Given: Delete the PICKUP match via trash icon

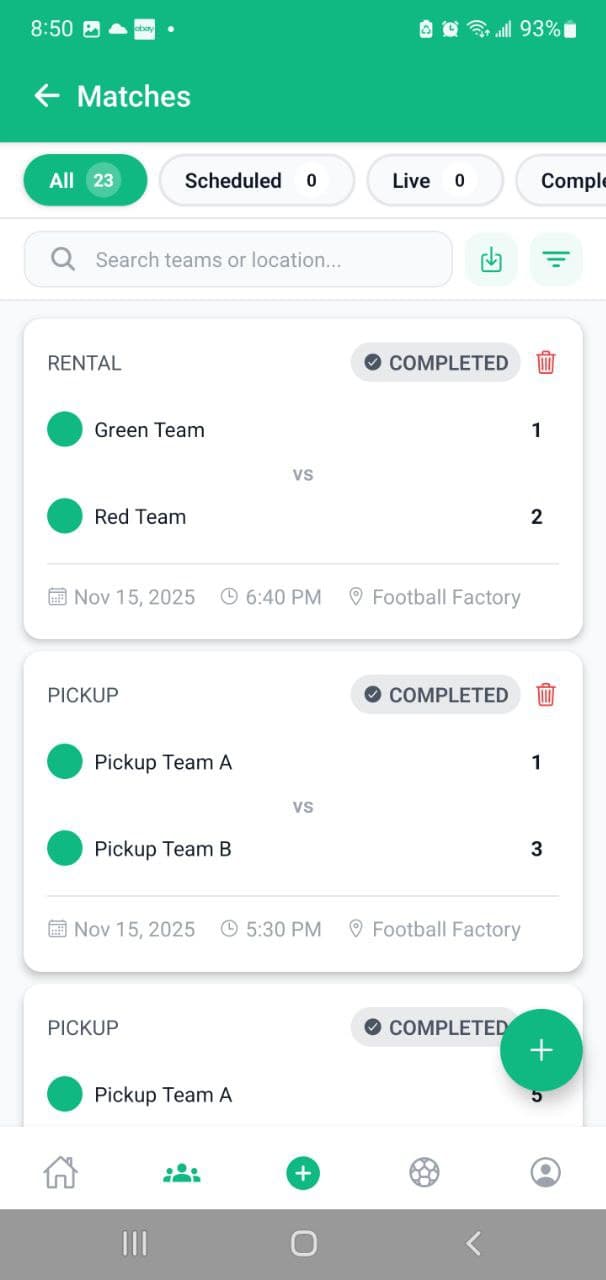Looking at the screenshot, I should (545, 694).
